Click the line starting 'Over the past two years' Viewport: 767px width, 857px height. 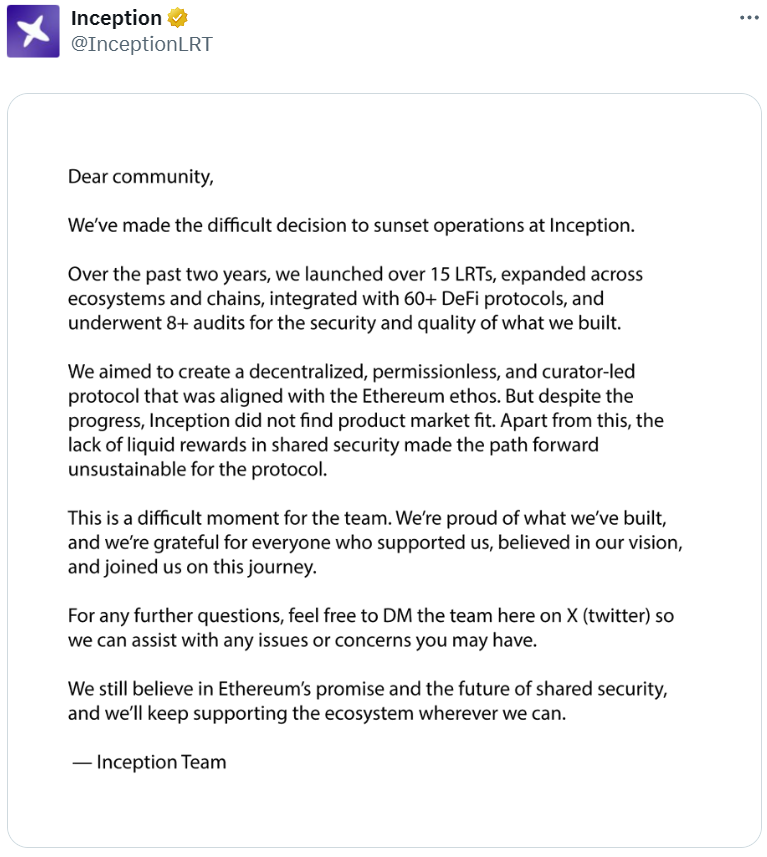click(x=355, y=274)
